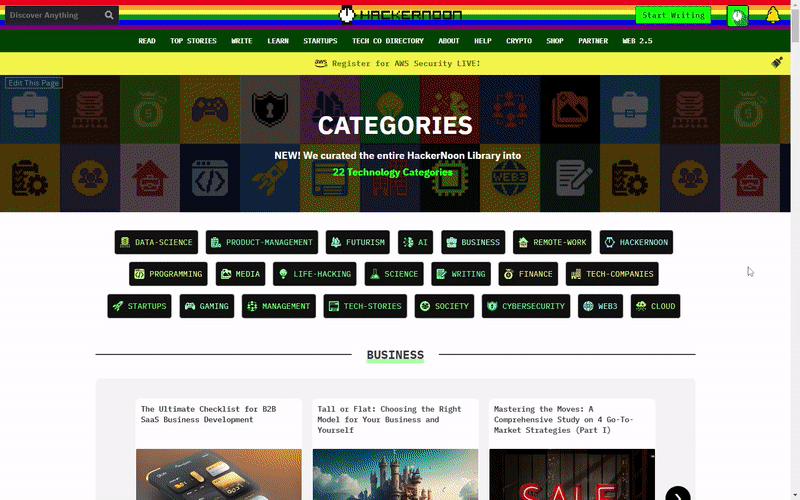Open the HELP menu
The image size is (800, 500).
click(x=483, y=41)
